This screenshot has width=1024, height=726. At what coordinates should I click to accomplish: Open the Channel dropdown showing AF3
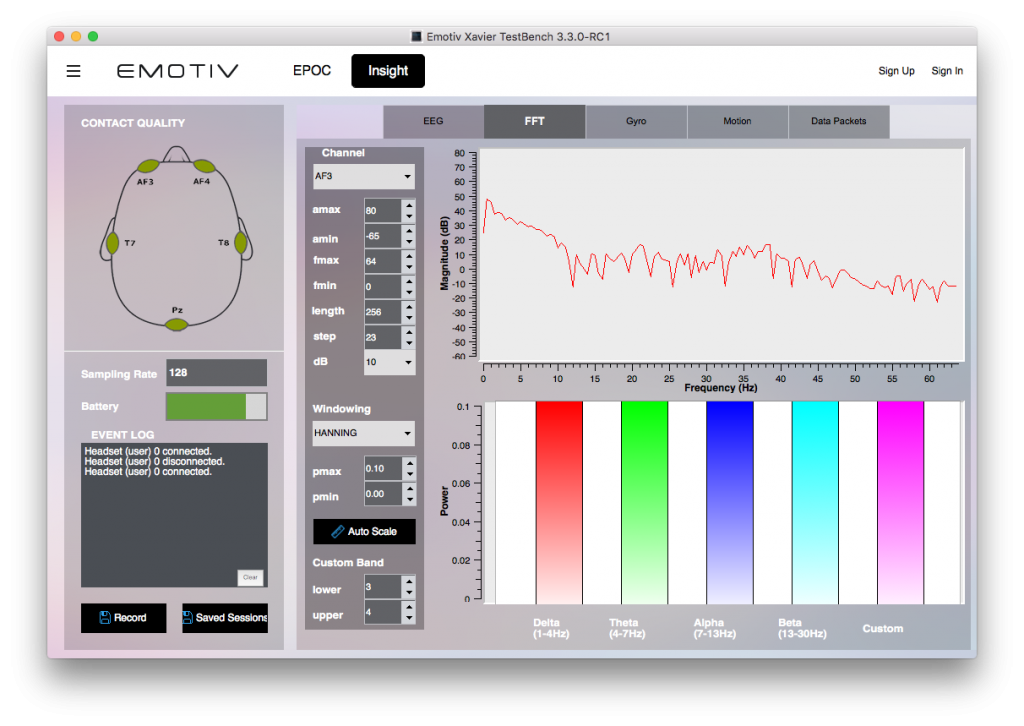tap(362, 176)
